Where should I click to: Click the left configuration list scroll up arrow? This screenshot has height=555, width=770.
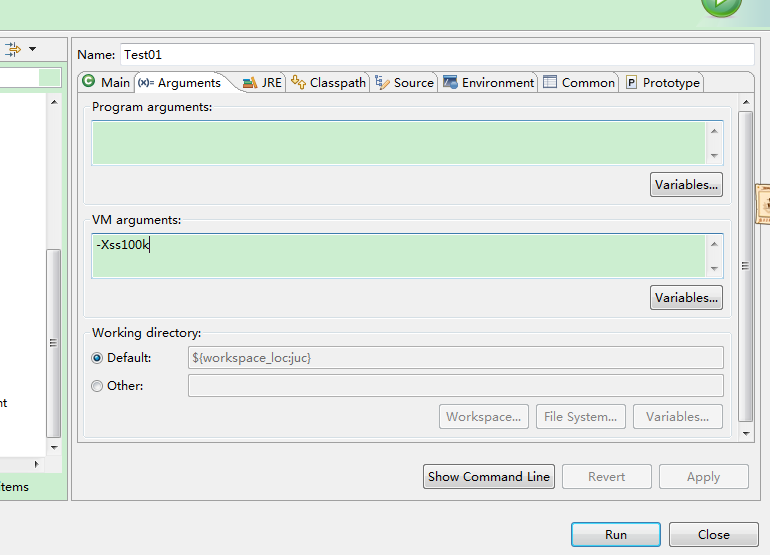point(54,102)
